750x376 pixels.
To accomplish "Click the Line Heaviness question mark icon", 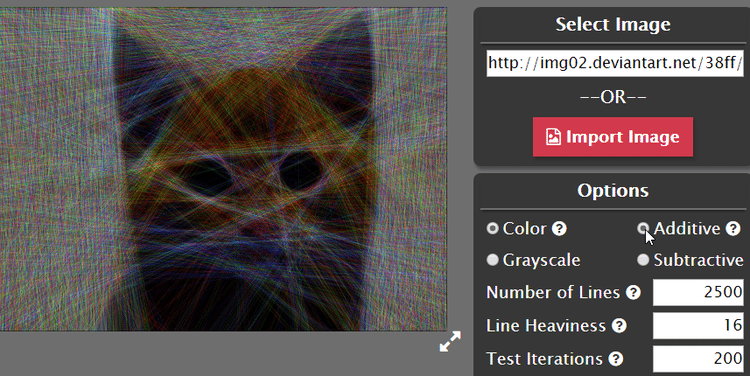I will click(619, 326).
